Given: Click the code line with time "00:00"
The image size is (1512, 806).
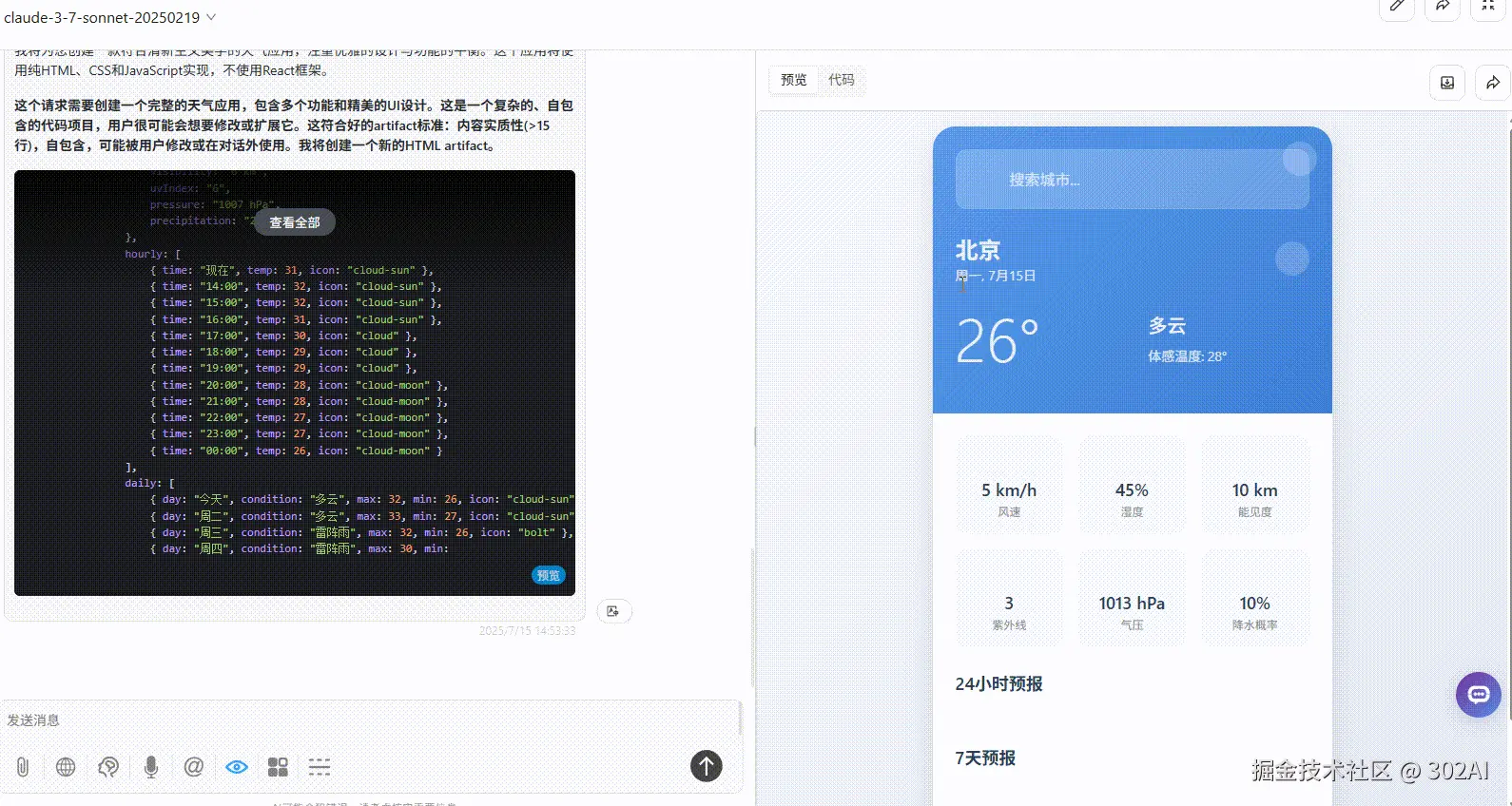Looking at the screenshot, I should [x=296, y=451].
